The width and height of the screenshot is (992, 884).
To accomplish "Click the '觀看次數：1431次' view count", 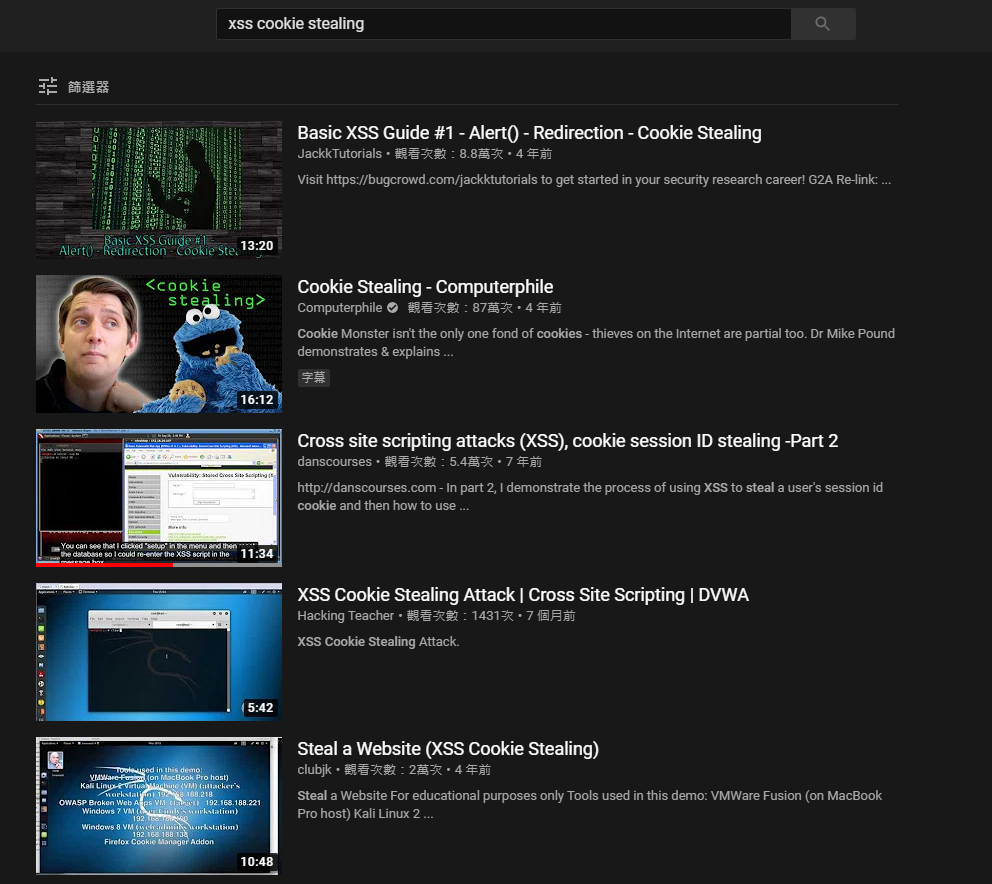I will point(460,616).
